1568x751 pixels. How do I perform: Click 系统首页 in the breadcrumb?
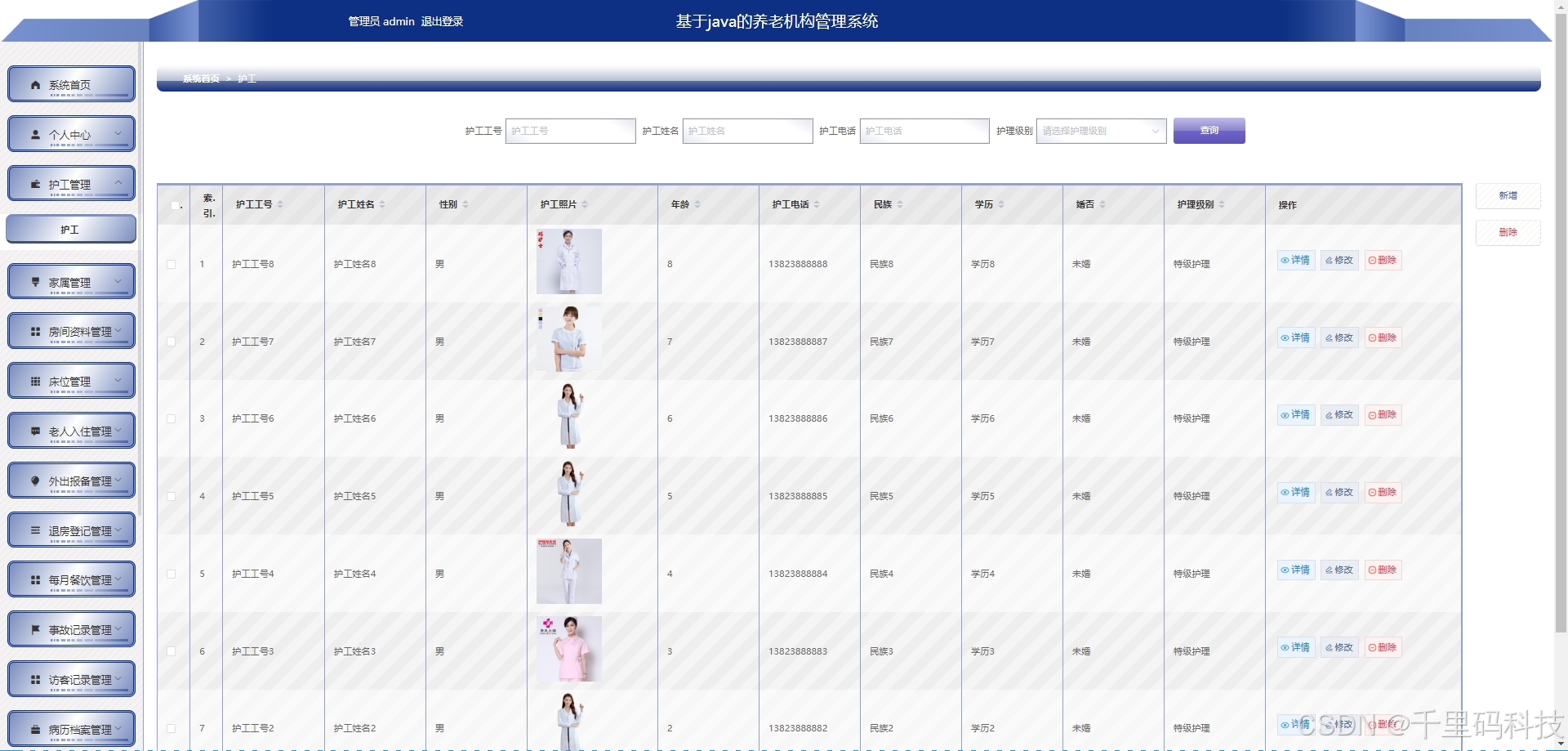tap(201, 78)
